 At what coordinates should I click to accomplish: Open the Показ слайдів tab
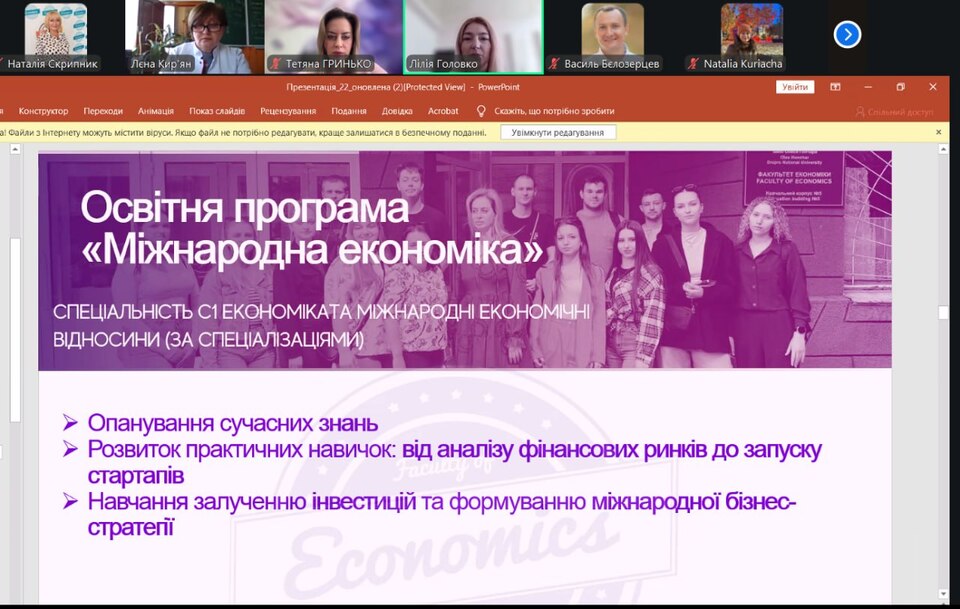coord(217,111)
